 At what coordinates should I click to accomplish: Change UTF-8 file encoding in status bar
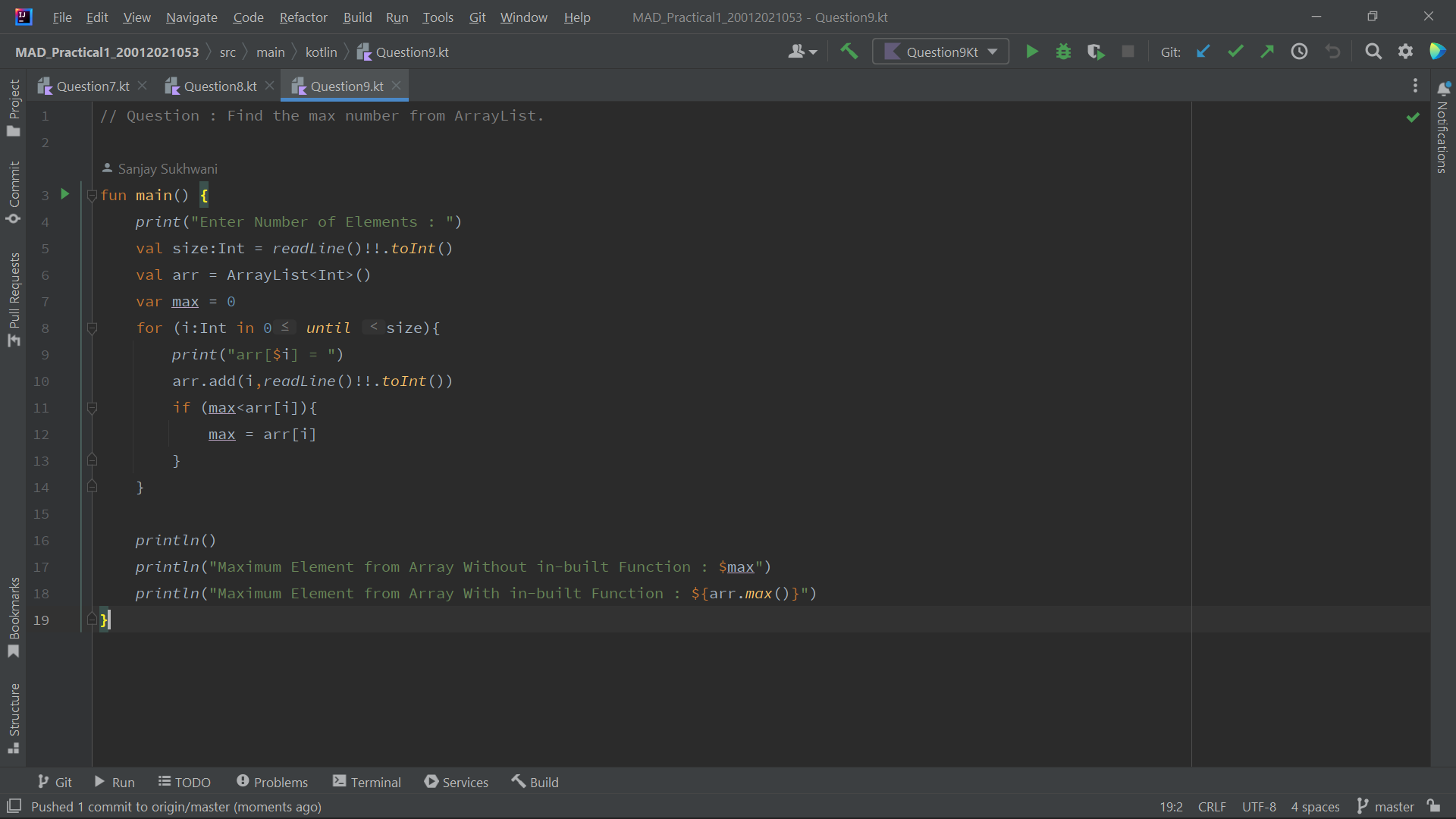(x=1259, y=806)
